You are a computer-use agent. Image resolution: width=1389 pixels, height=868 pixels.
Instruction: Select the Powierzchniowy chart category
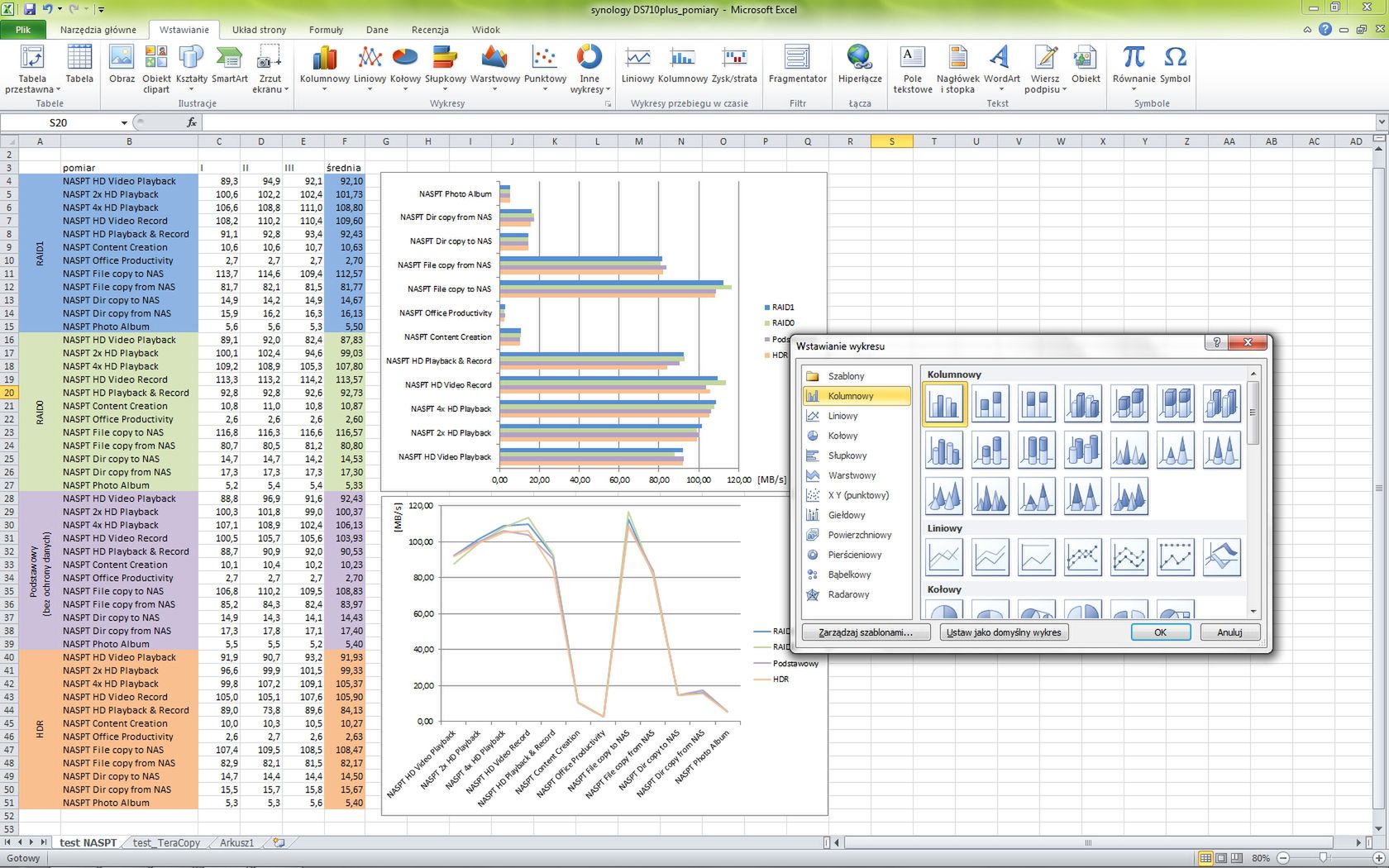[x=857, y=535]
